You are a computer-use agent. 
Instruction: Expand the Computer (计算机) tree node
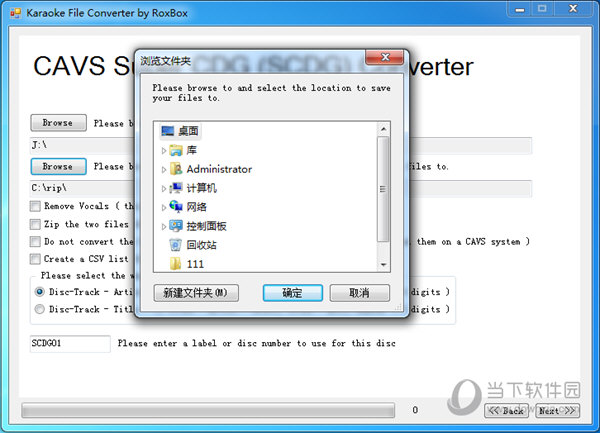pos(164,189)
